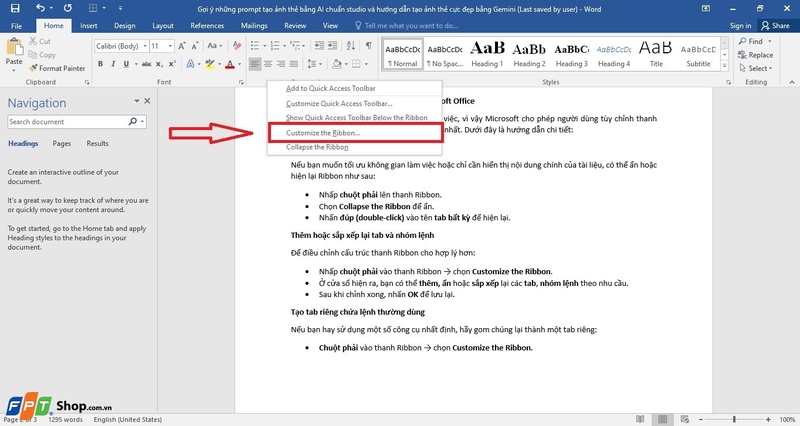
Task: Toggle Underline formatting
Action: (x=126, y=64)
